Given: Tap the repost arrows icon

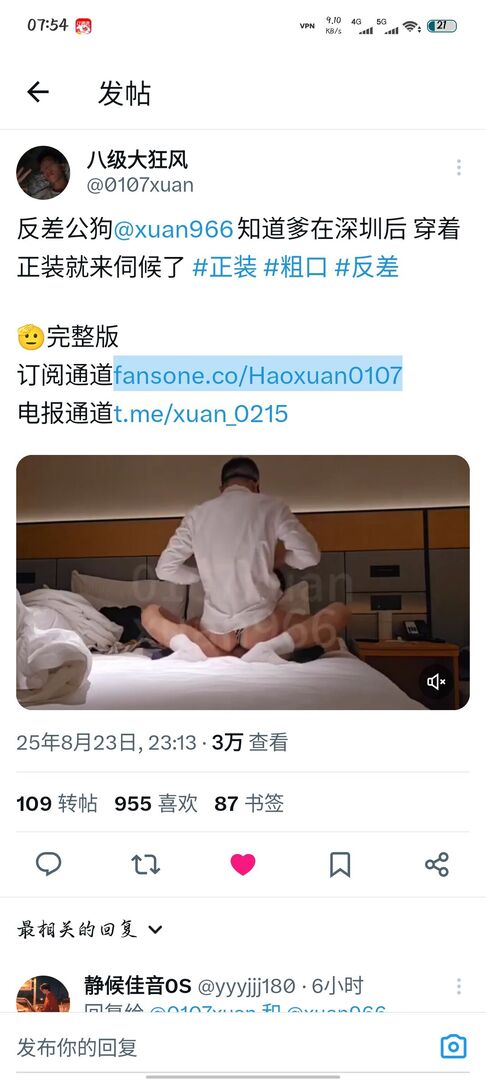Looking at the screenshot, I should pos(145,864).
